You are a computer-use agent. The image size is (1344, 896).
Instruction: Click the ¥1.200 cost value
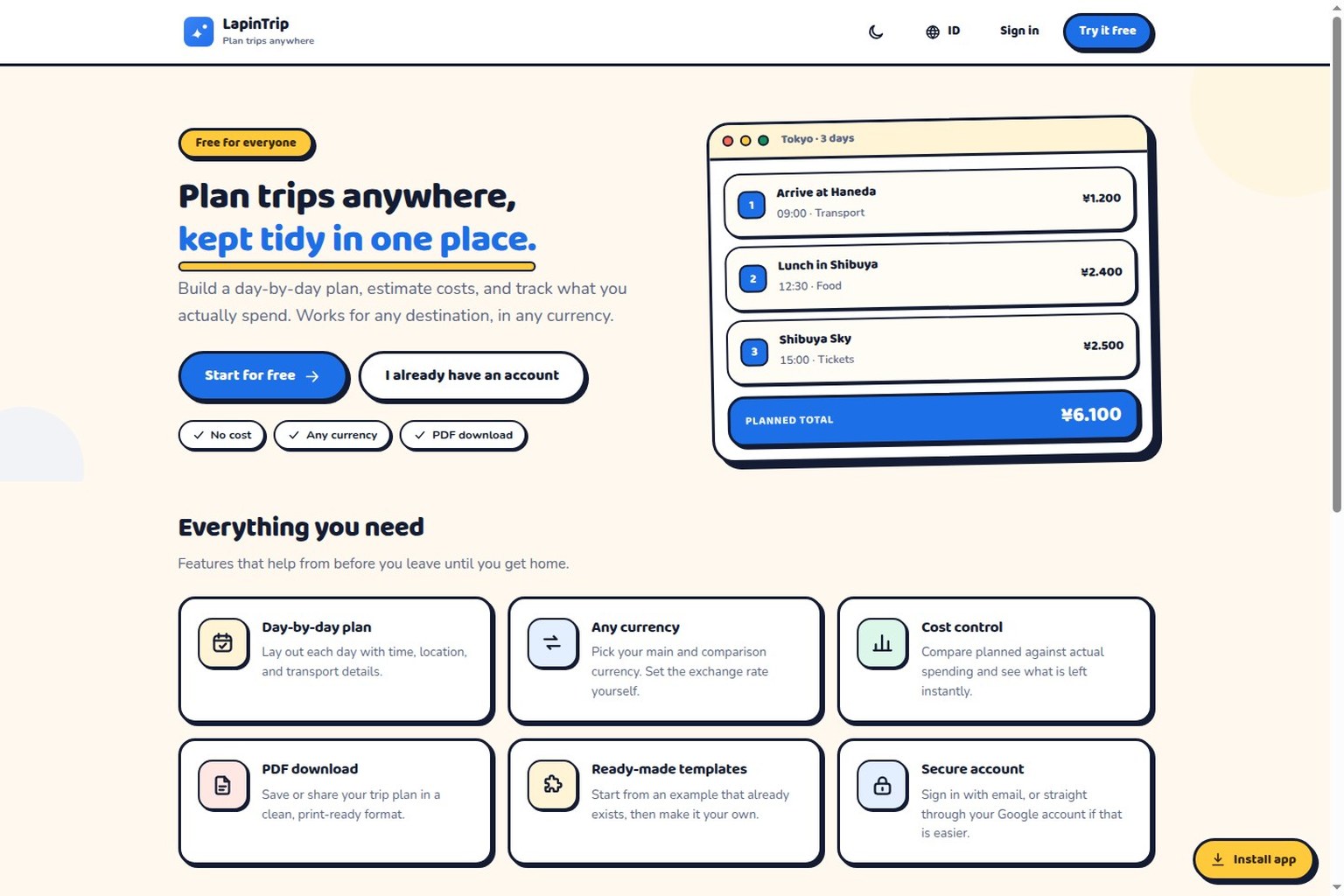[x=1102, y=198]
